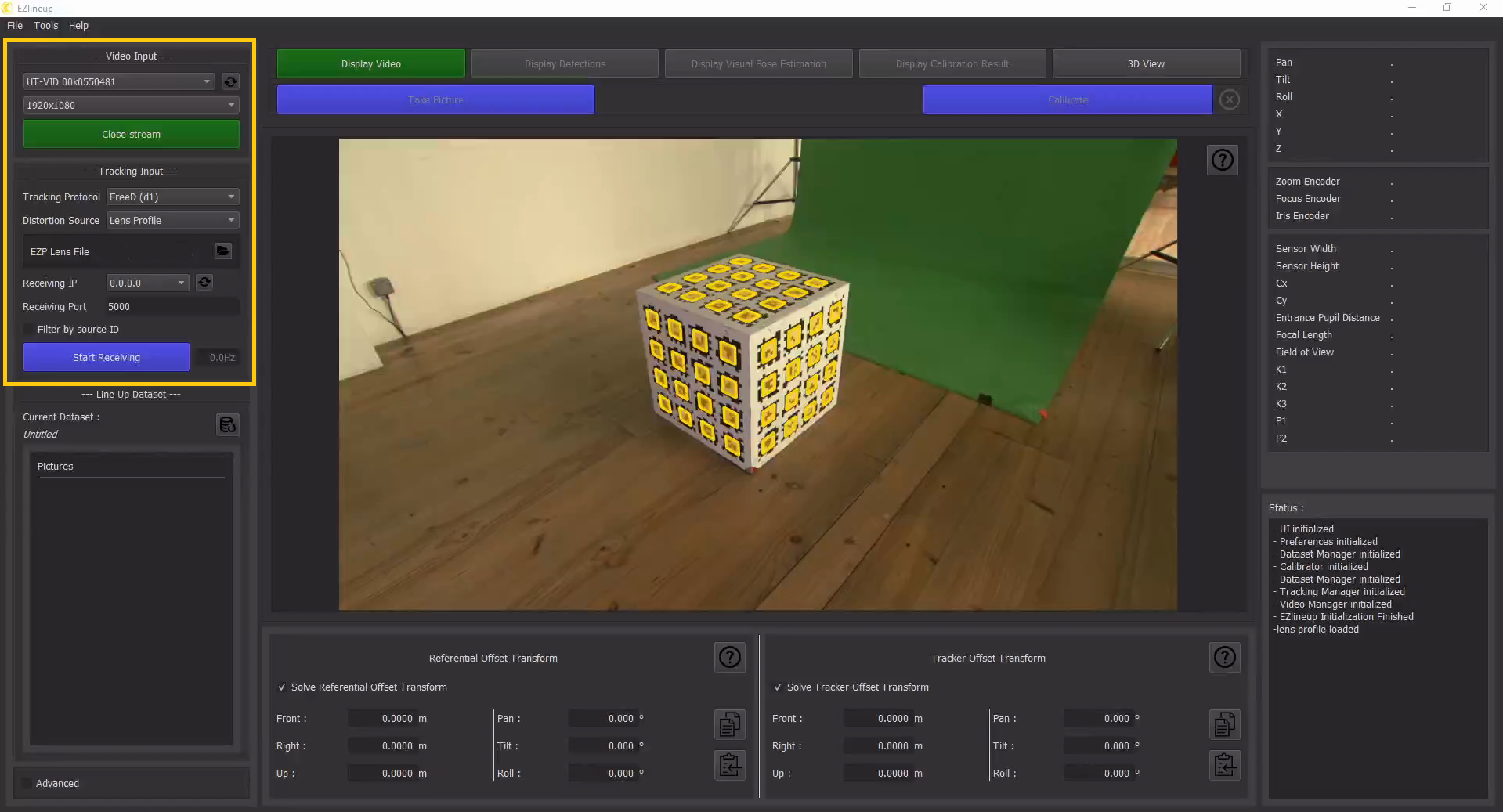1503x812 pixels.
Task: Refresh the Receiving IP list
Action: [204, 283]
